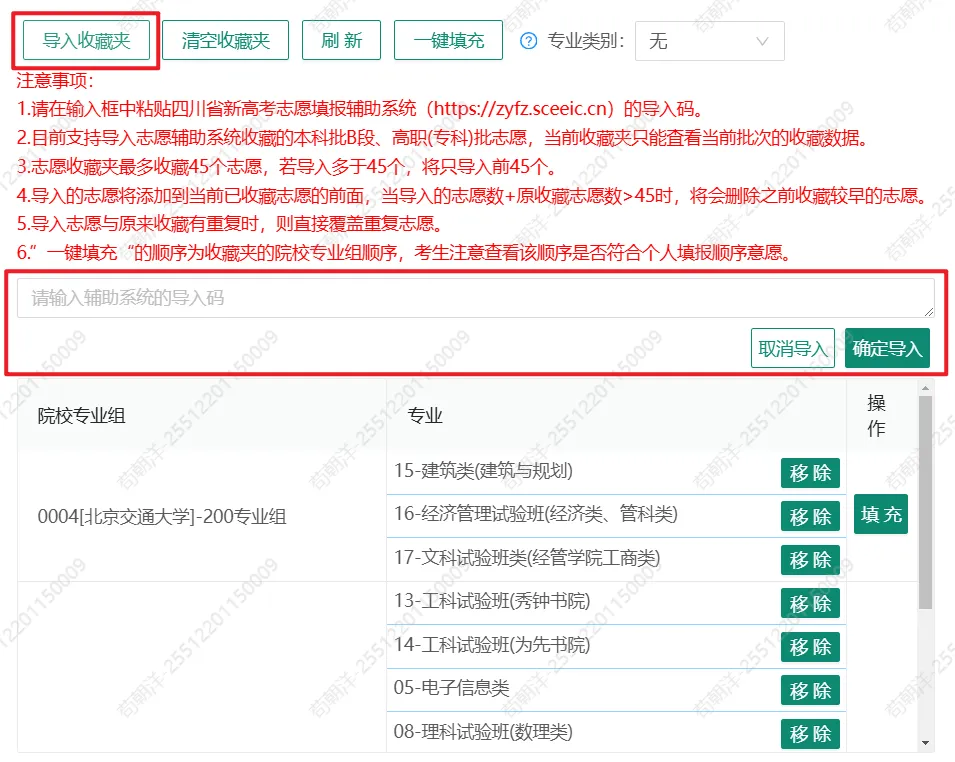The width and height of the screenshot is (955, 762).
Task: Remove 15-建筑类(建筑与规划) major
Action: click(810, 473)
